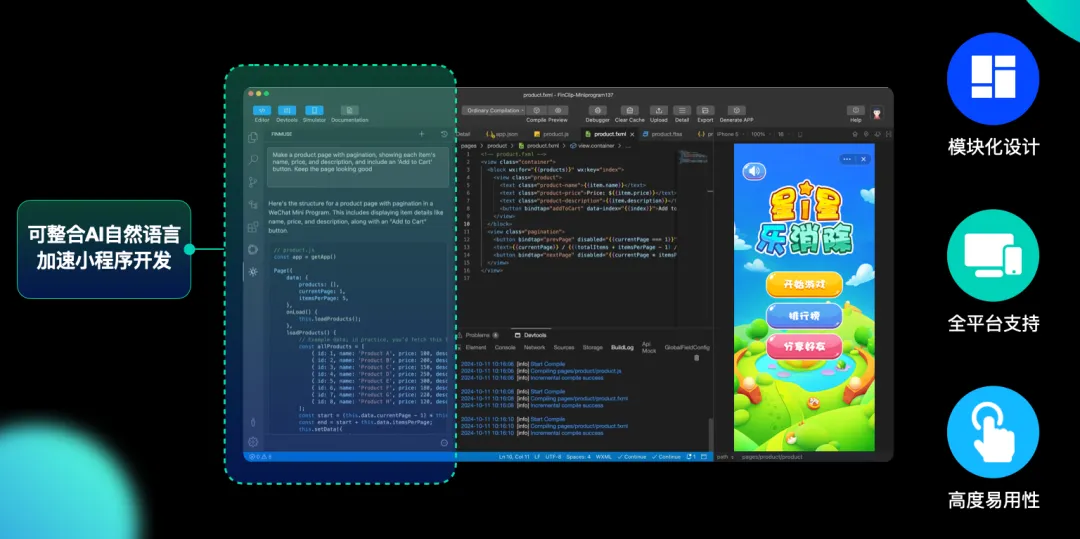
Task: Toggle the Editor panel button
Action: tap(262, 111)
